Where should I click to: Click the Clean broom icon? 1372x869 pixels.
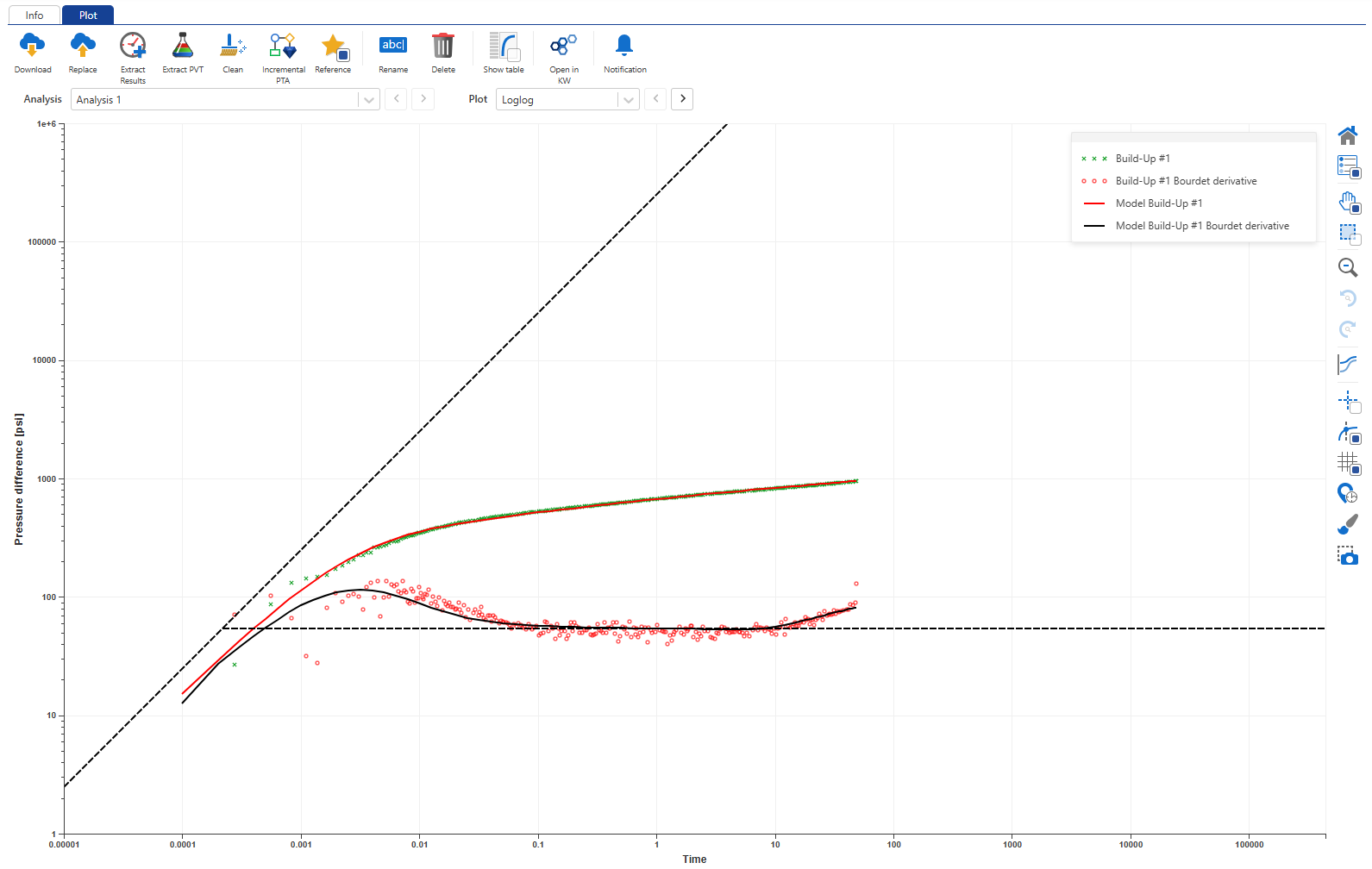point(233,46)
